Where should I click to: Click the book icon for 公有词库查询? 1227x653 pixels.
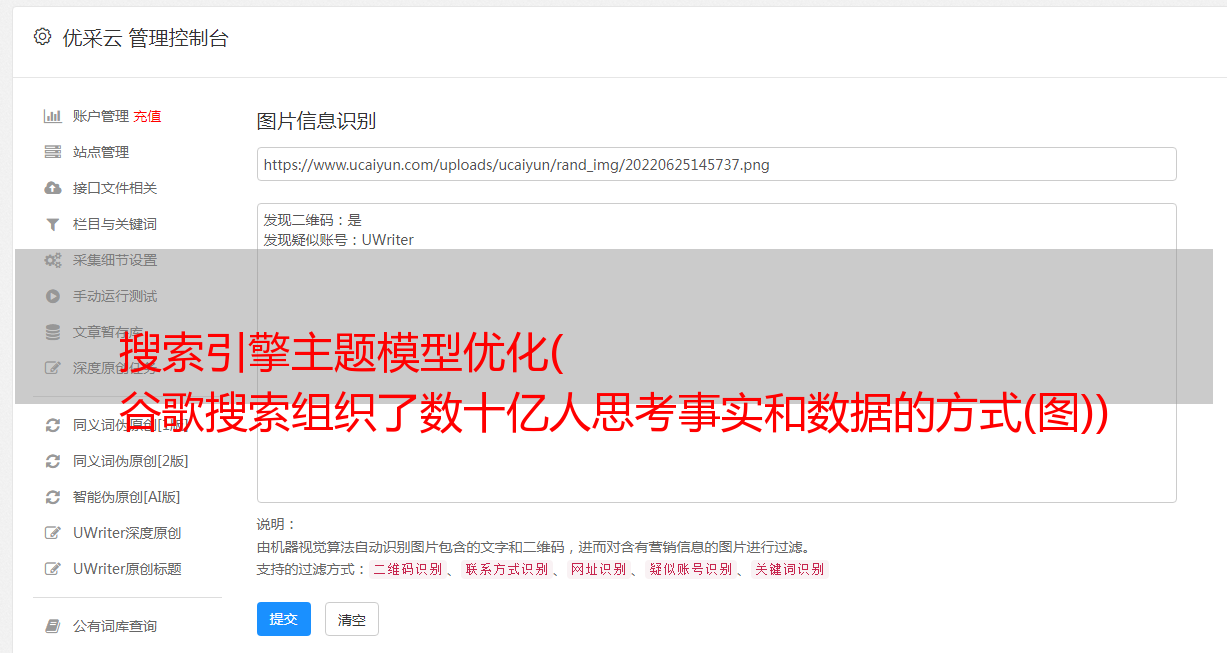point(53,626)
